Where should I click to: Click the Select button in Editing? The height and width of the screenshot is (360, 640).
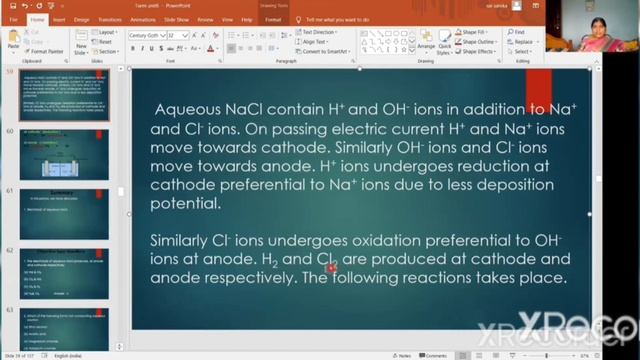[x=520, y=51]
